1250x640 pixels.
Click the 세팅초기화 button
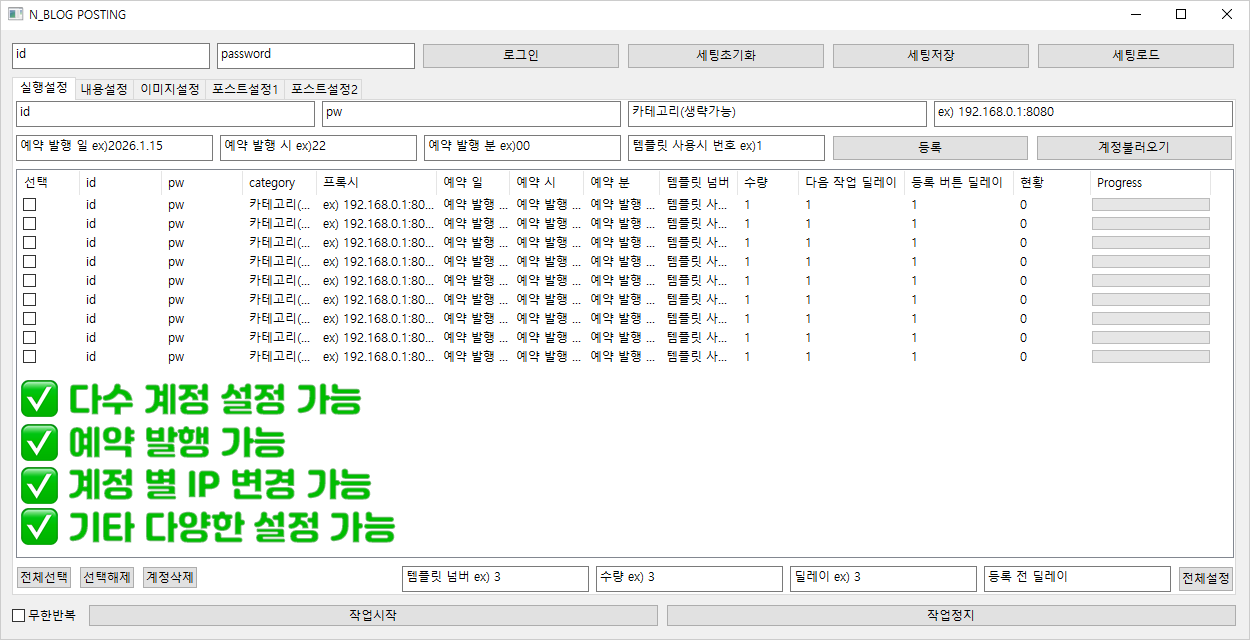(x=725, y=56)
